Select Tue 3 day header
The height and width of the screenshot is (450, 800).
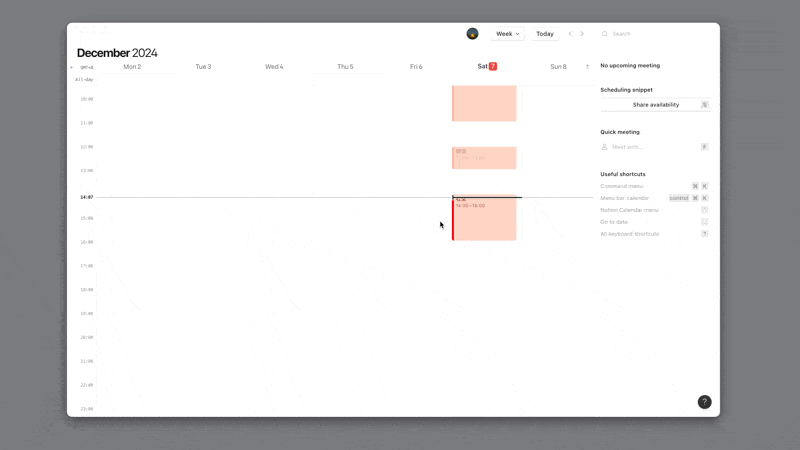point(203,66)
